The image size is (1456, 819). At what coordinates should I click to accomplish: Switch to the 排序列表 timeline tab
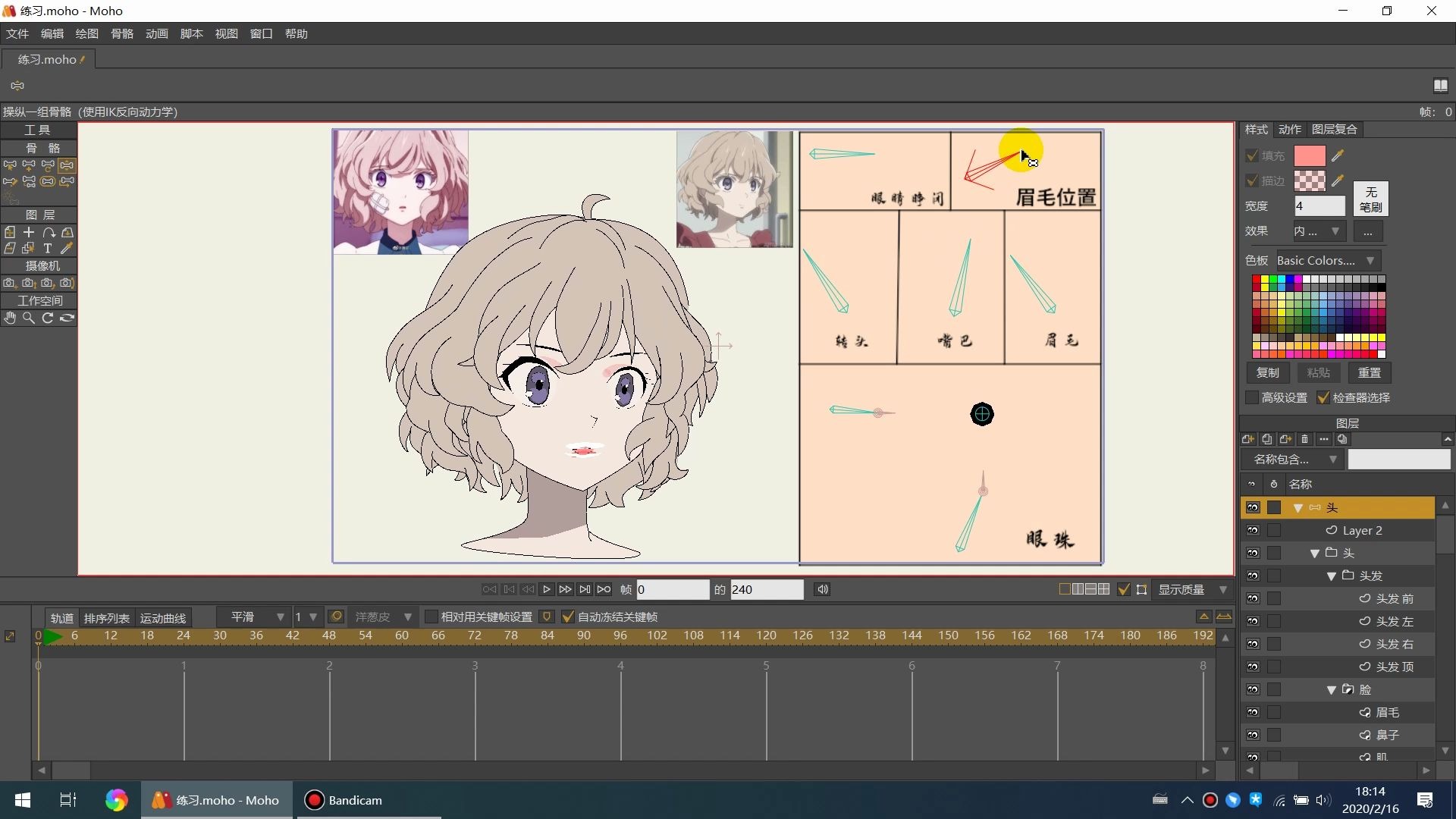[107, 618]
